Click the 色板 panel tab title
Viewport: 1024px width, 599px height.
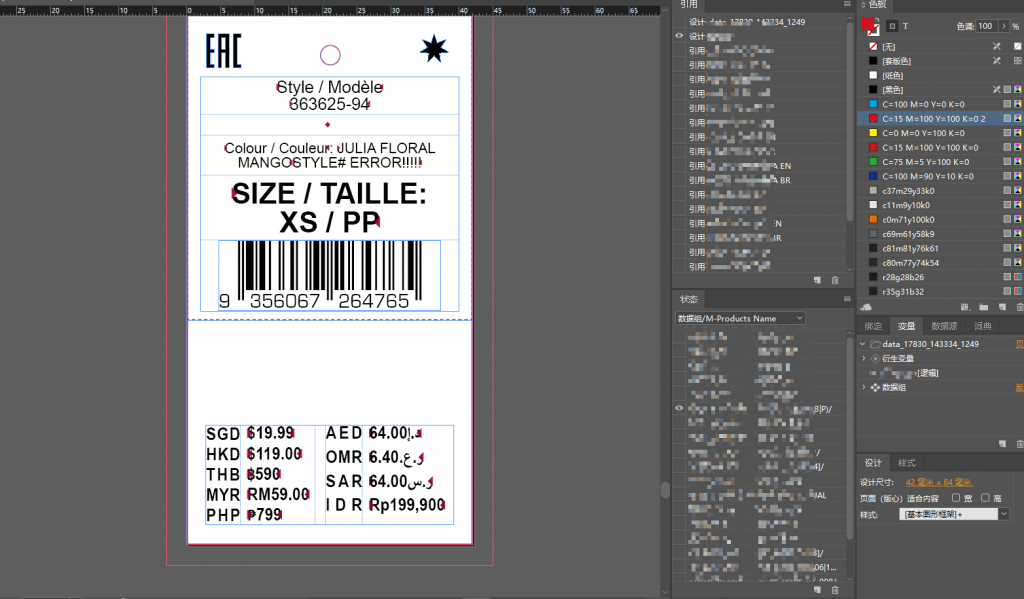tap(877, 4)
